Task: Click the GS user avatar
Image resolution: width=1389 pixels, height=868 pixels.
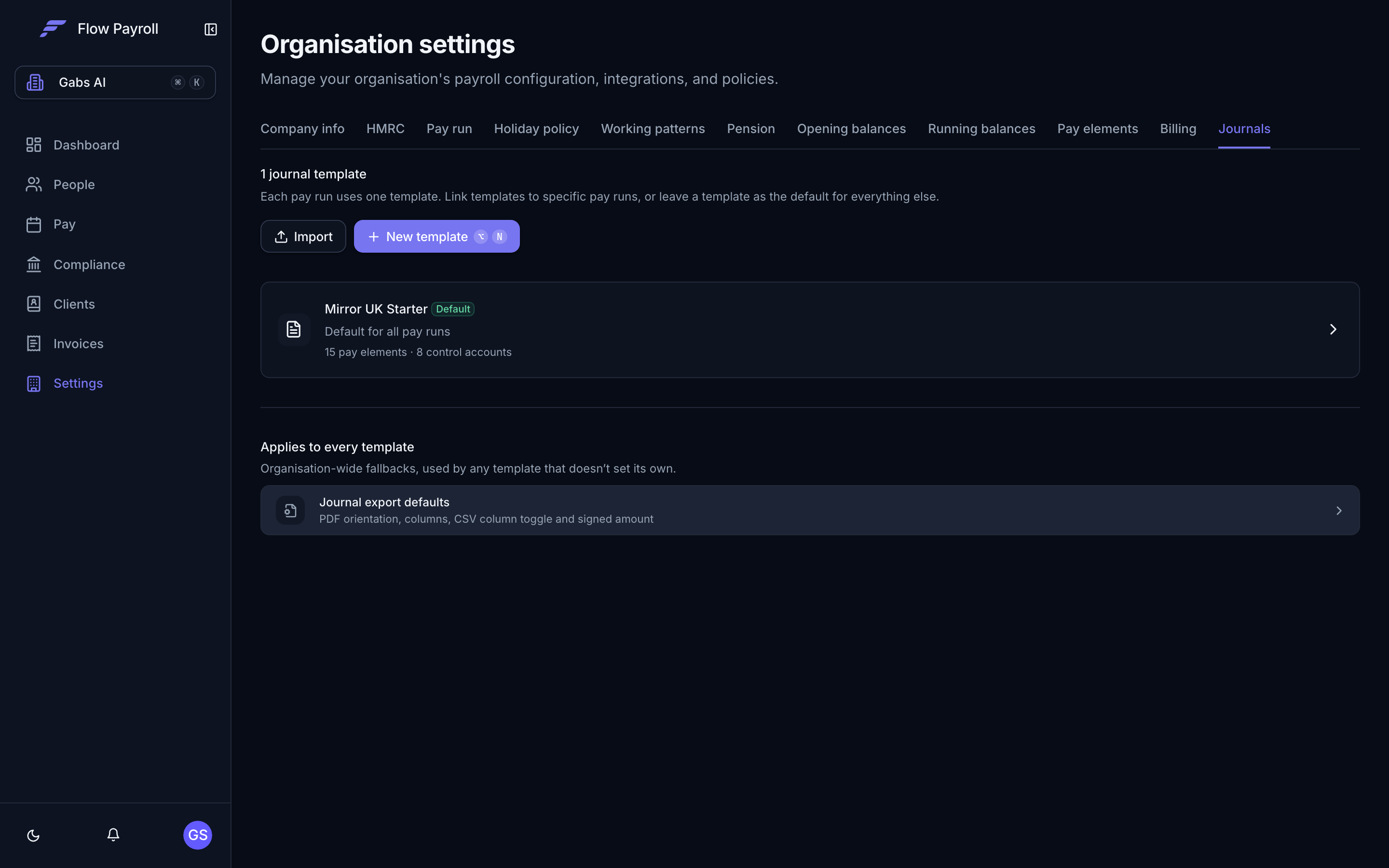Action: pos(197,835)
